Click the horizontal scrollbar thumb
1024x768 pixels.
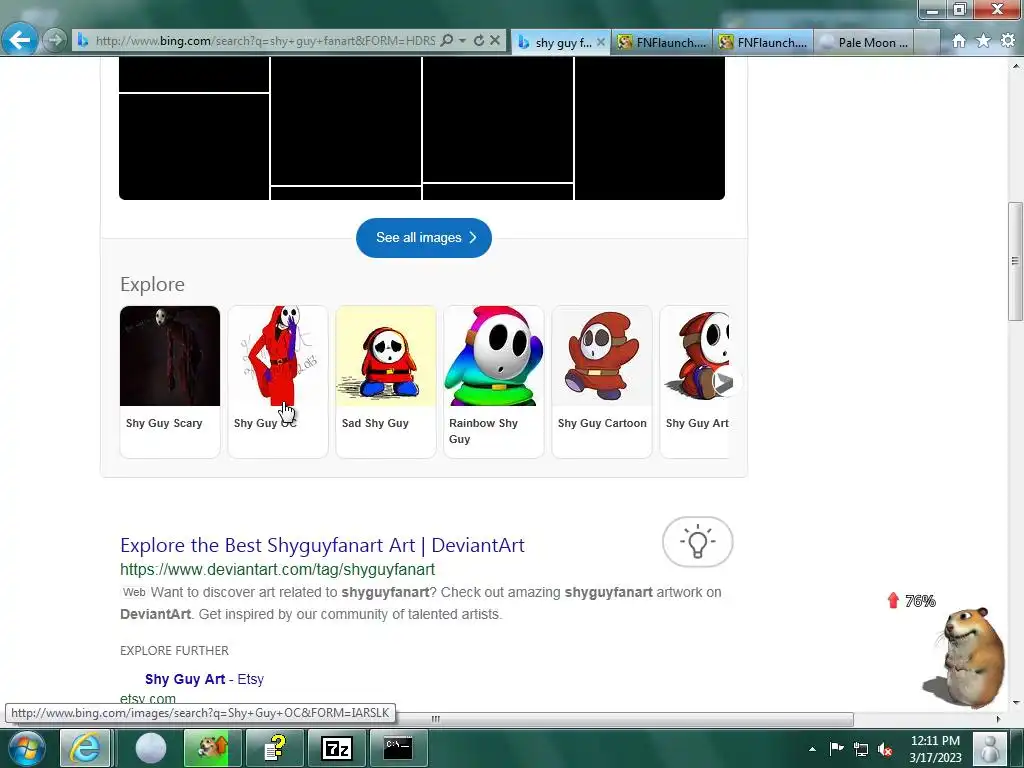(x=436, y=719)
